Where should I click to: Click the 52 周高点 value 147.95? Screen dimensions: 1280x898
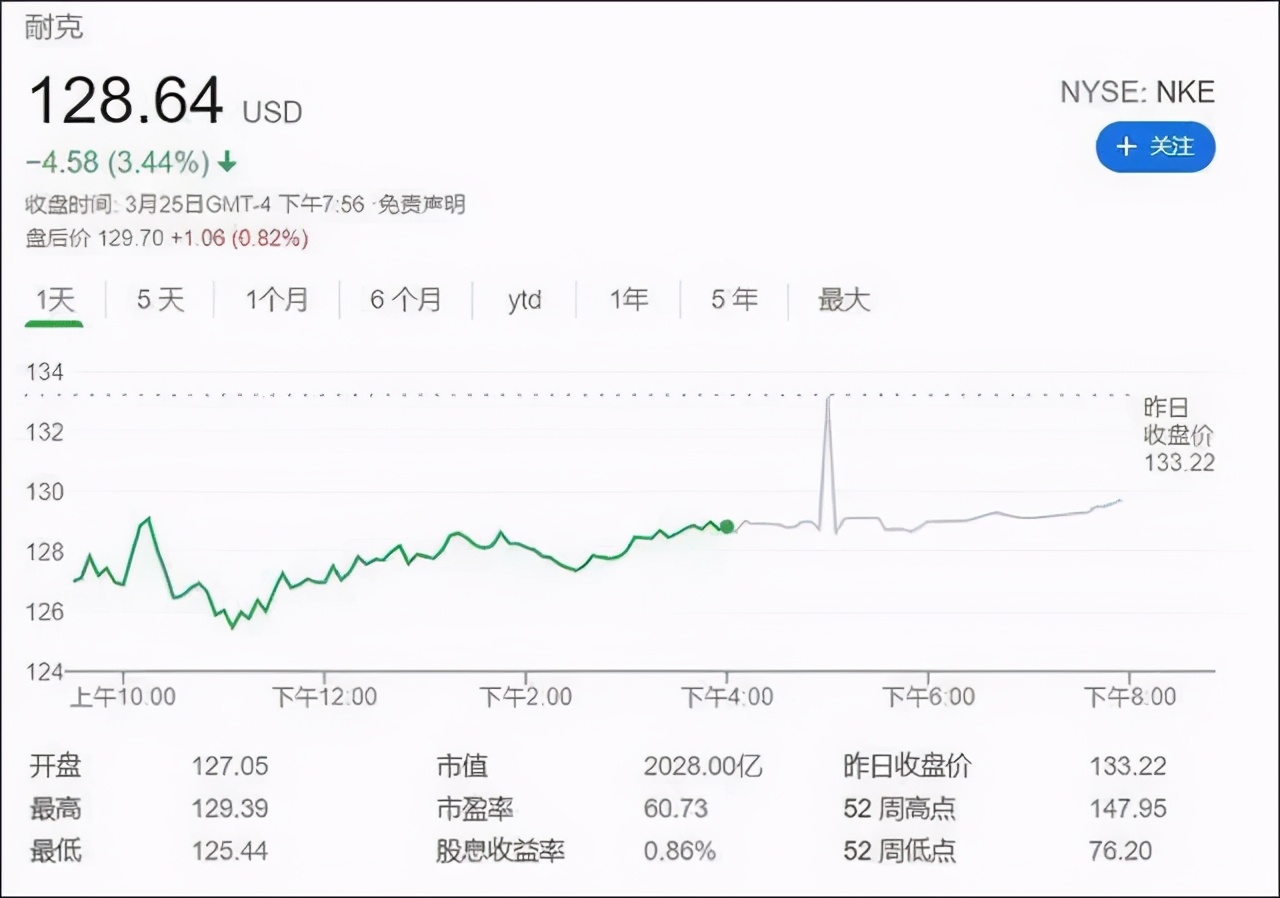(1129, 809)
